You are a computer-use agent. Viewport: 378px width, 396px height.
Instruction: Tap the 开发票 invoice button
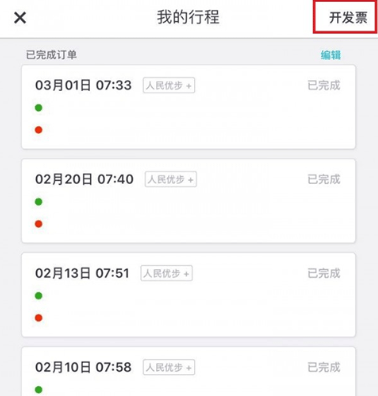click(348, 18)
